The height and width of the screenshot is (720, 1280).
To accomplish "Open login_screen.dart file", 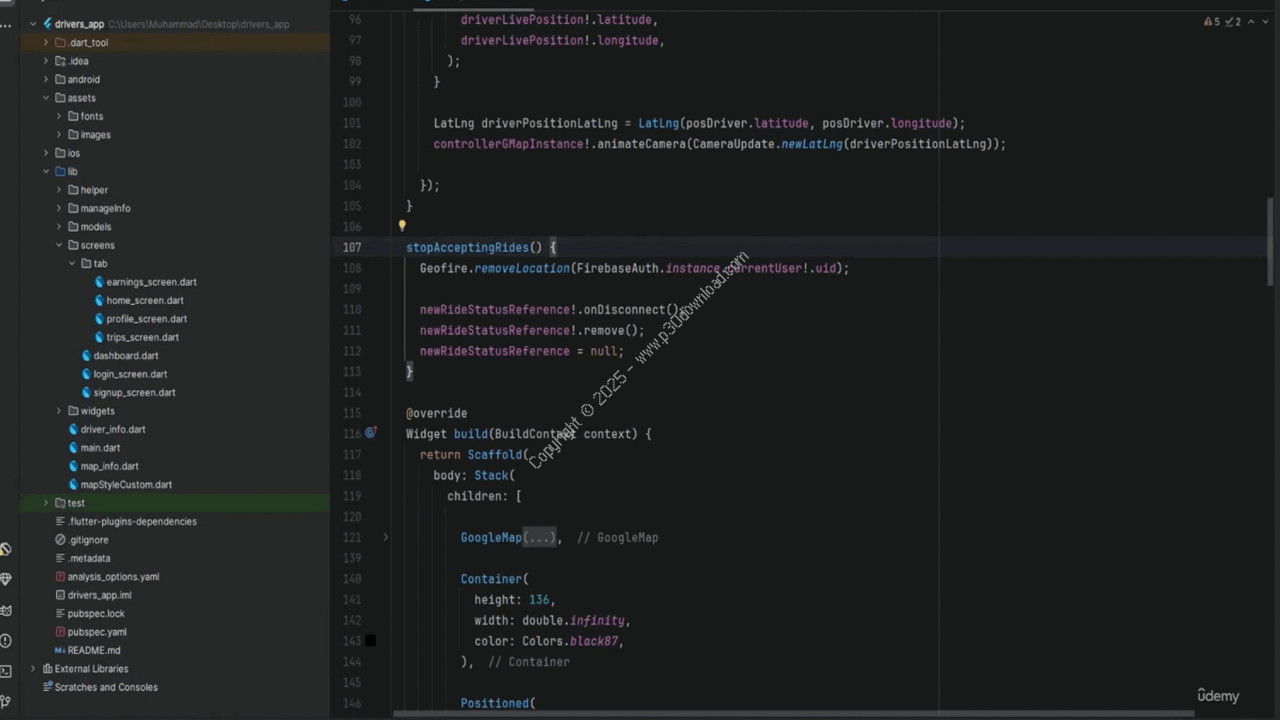I will pyautogui.click(x=130, y=374).
